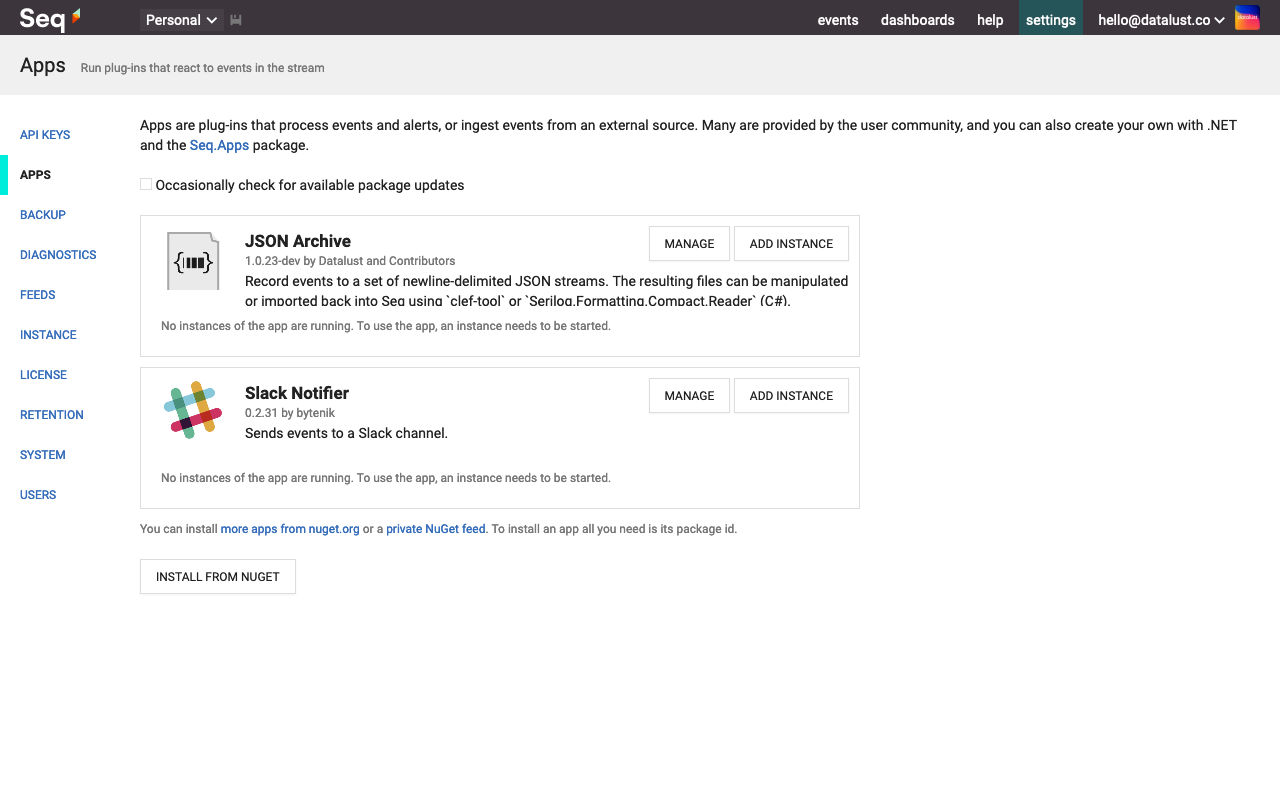
Task: Open Diagnostics settings section
Action: [x=58, y=255]
